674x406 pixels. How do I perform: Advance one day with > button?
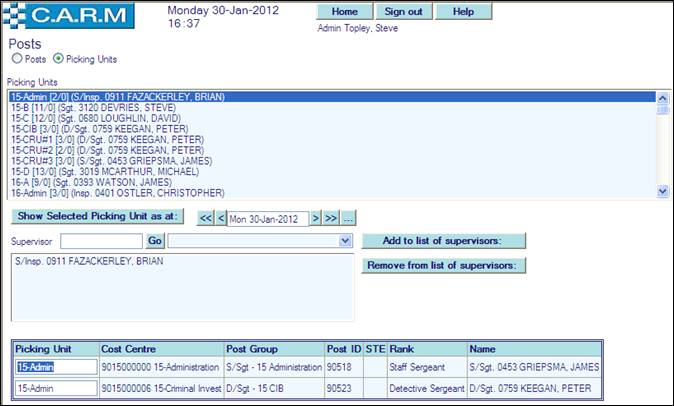[x=314, y=217]
